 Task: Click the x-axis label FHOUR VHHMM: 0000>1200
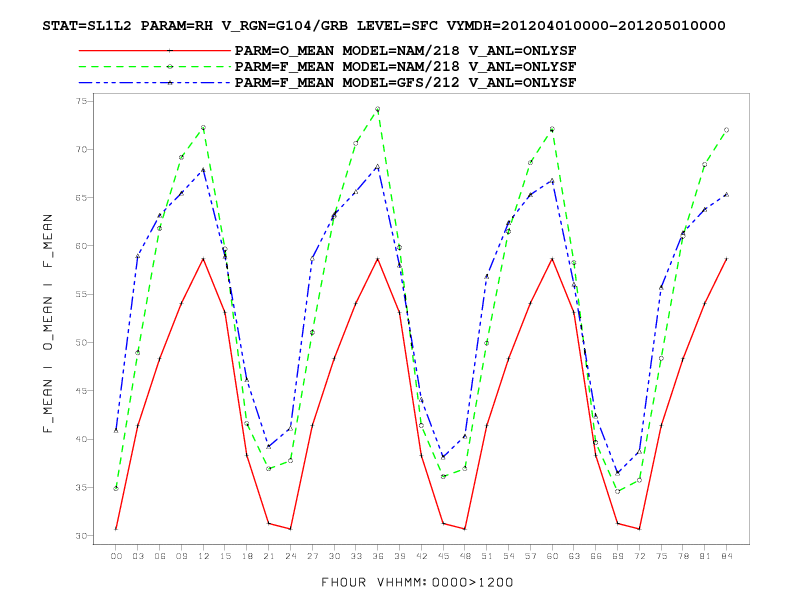click(417, 583)
